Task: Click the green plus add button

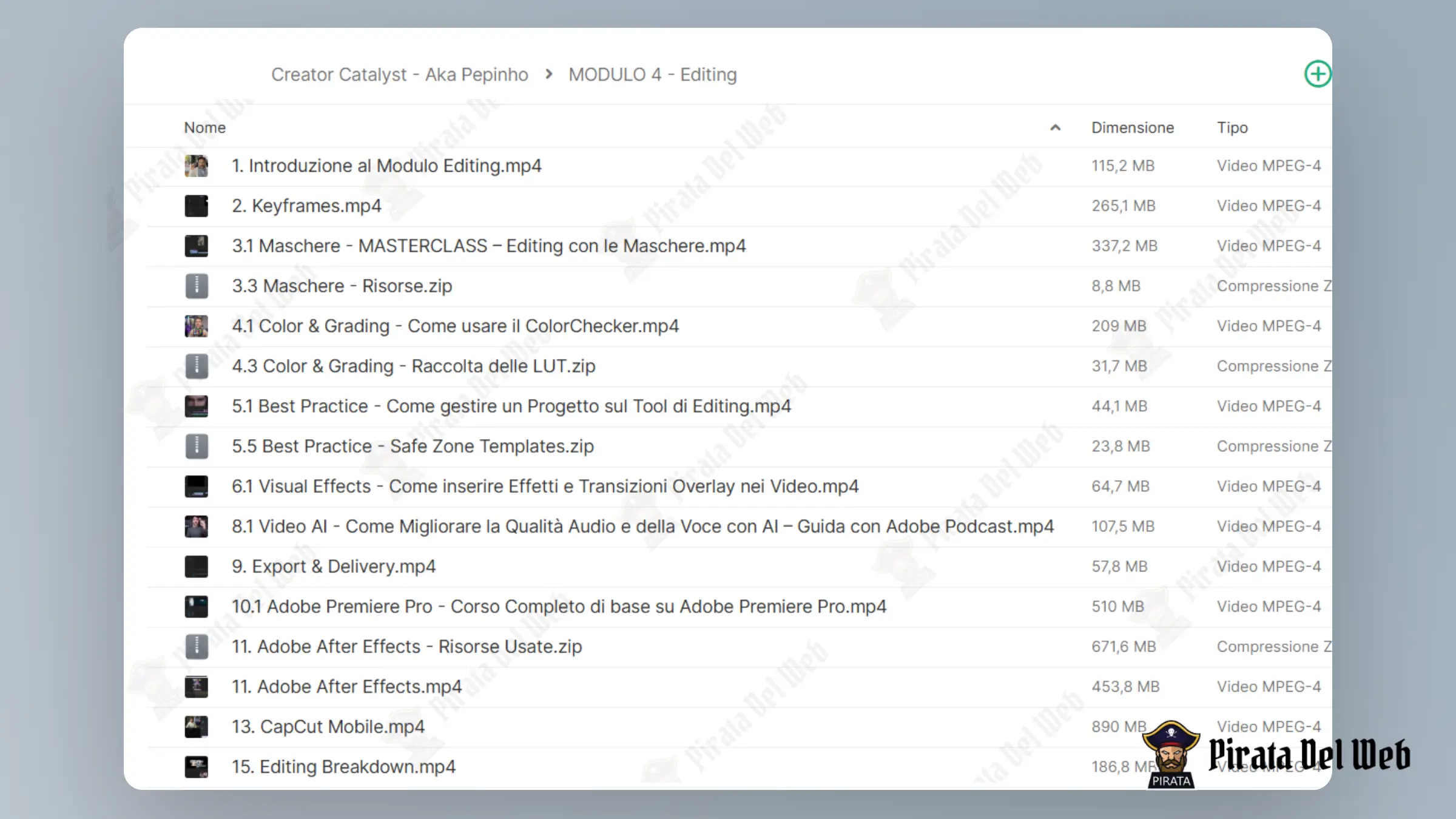Action: (x=1318, y=74)
